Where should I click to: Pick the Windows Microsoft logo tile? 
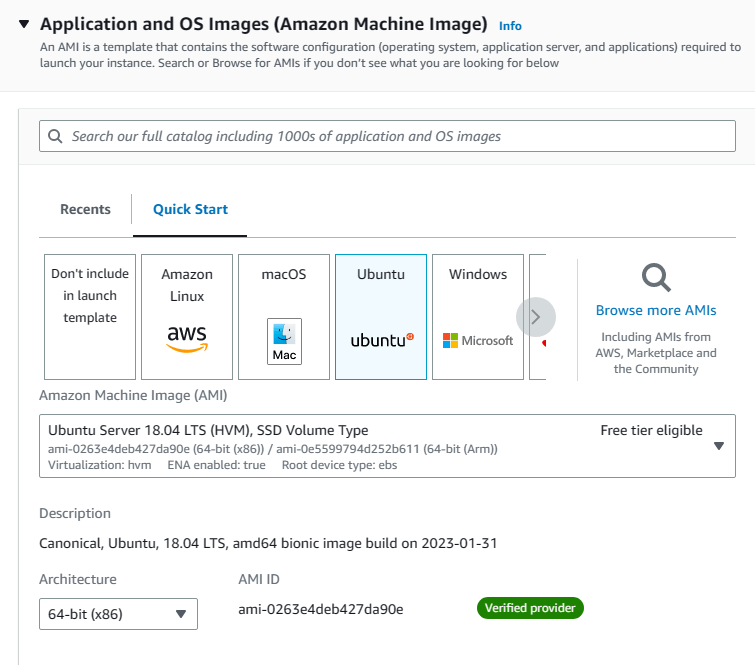(478, 340)
